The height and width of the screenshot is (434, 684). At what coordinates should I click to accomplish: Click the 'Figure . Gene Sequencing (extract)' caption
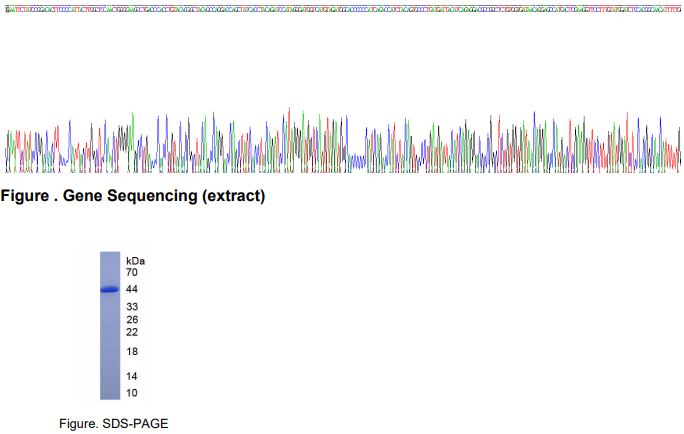click(x=133, y=196)
